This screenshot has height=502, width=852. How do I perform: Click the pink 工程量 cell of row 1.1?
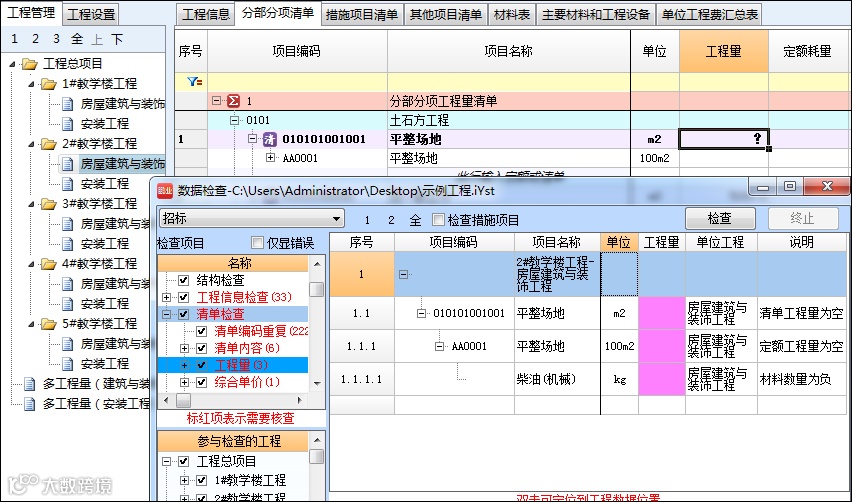click(661, 313)
